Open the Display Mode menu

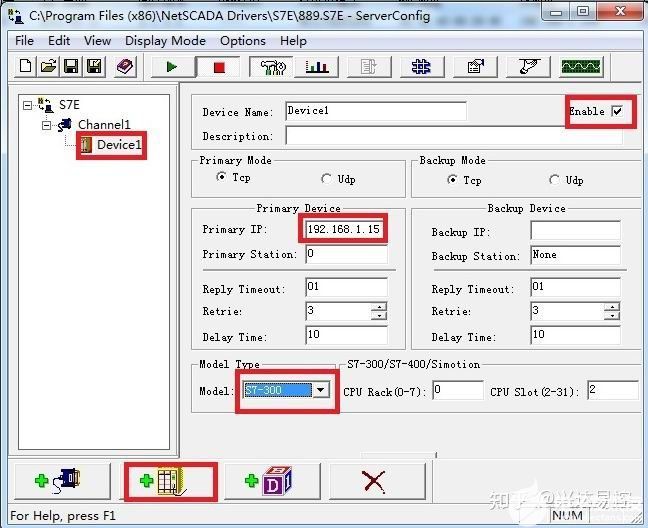[x=165, y=40]
